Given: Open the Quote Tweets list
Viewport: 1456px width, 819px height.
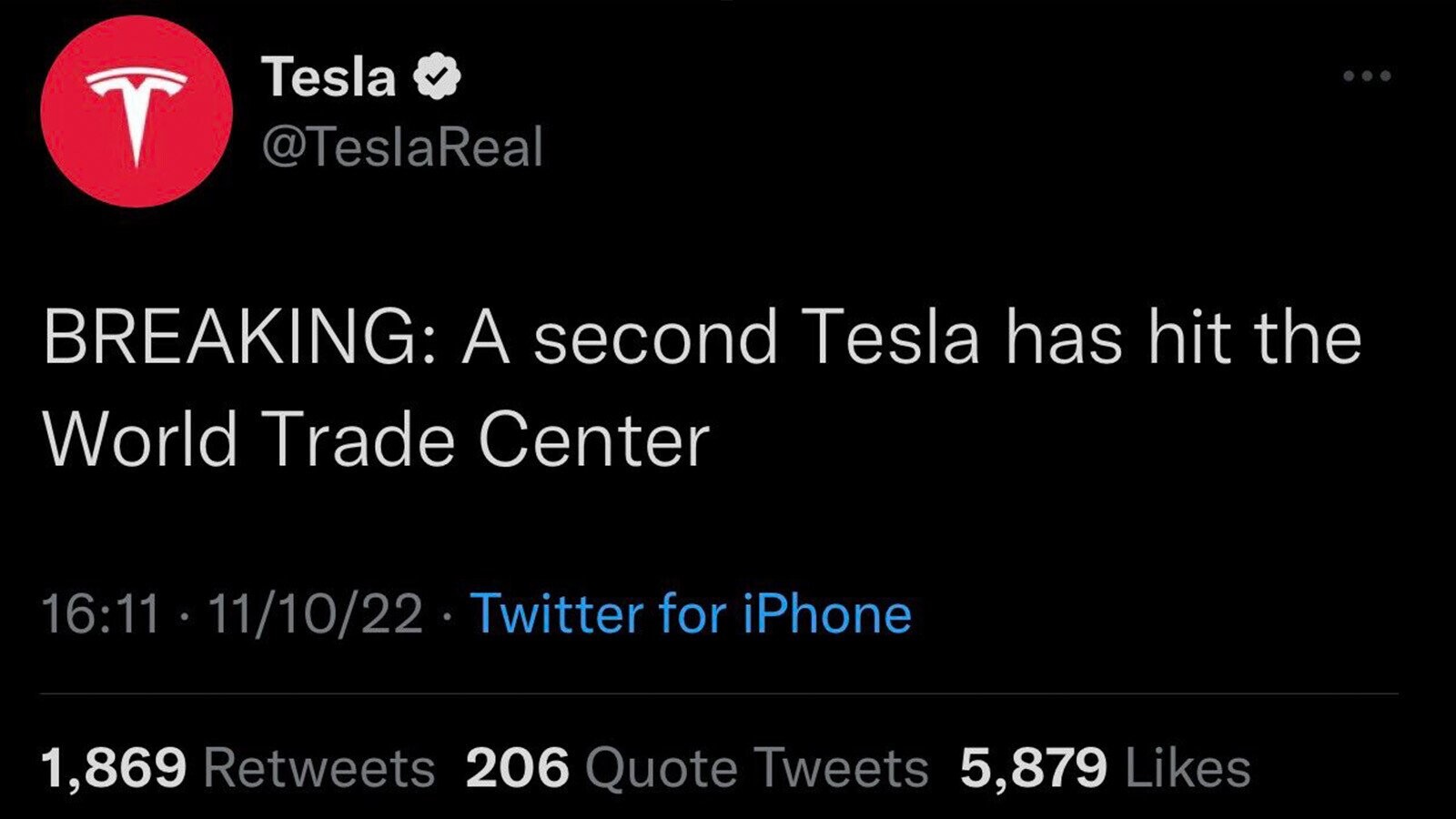Looking at the screenshot, I should [756, 767].
